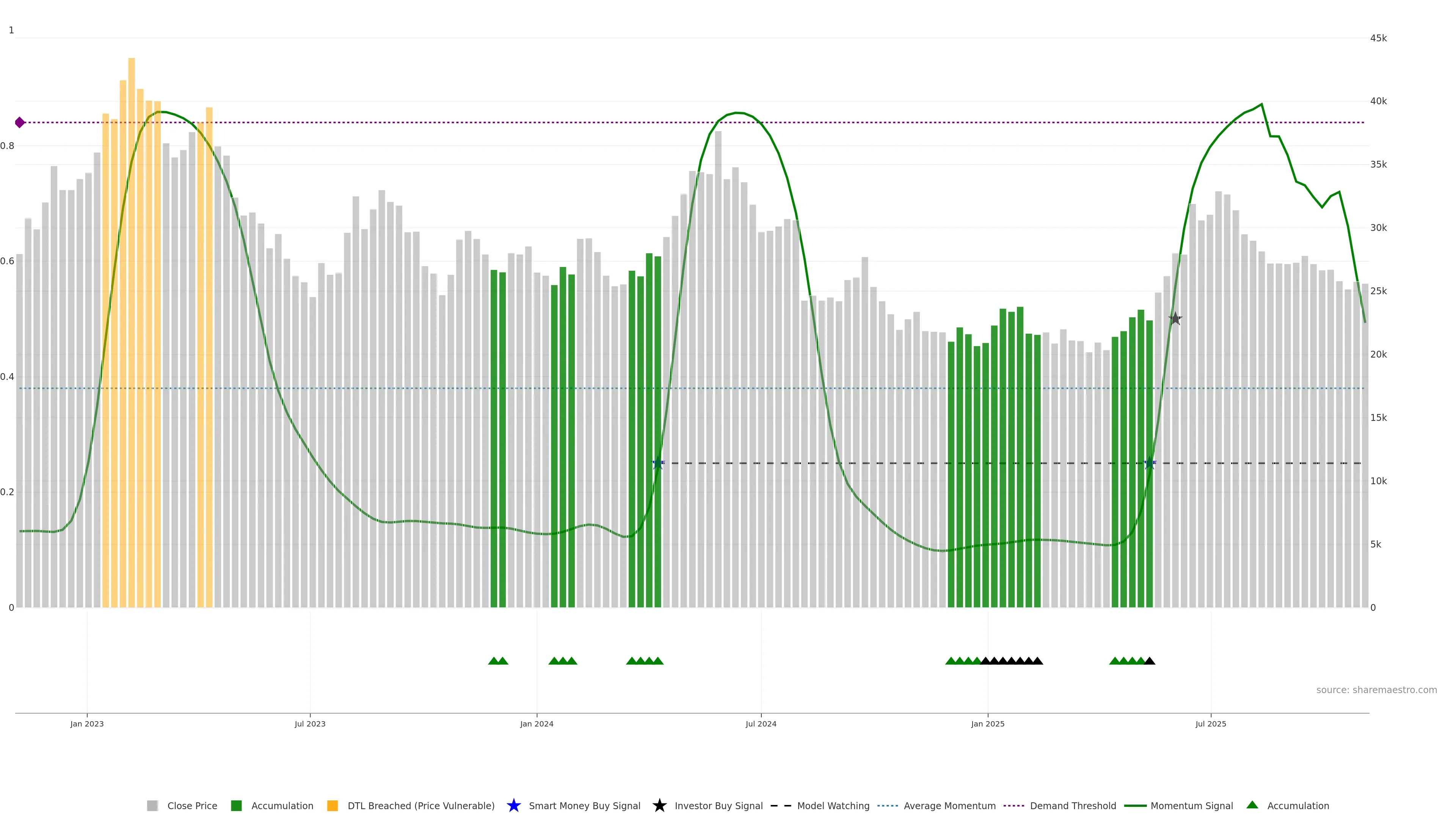Click the gray Close Price legend square

coord(152,805)
